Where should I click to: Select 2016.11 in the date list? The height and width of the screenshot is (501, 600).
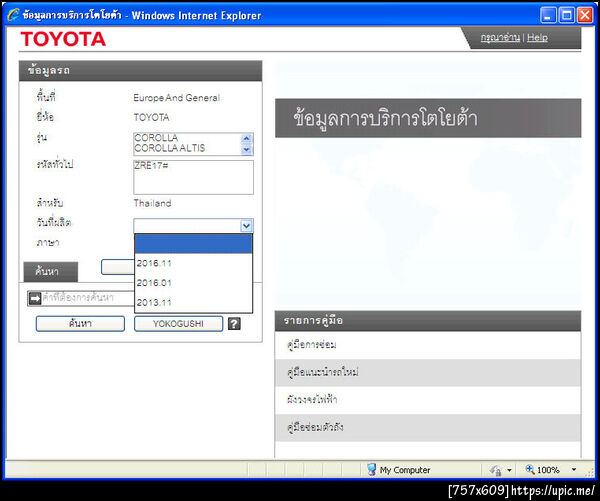click(193, 263)
